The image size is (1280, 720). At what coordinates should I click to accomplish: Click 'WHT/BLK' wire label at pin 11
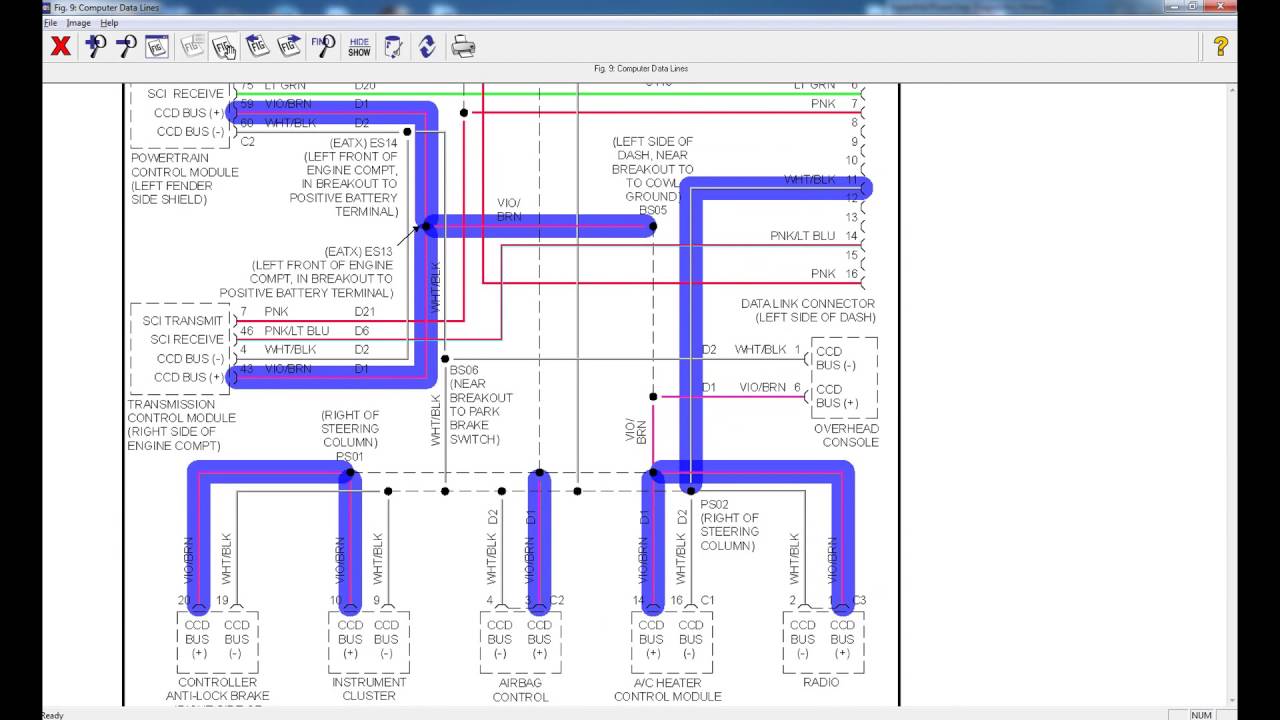point(810,180)
